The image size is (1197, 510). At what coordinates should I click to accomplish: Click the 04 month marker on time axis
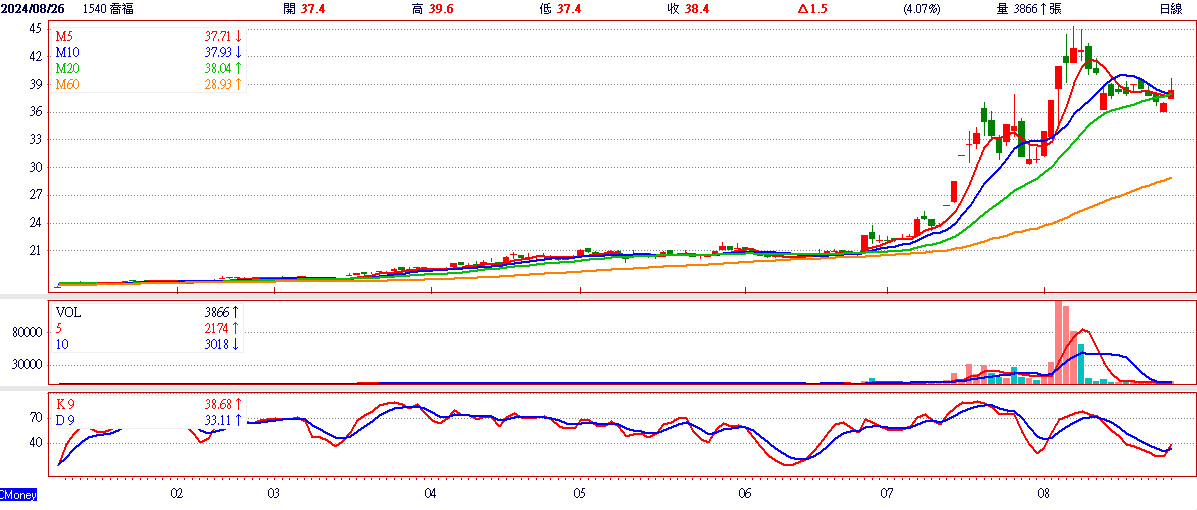tap(431, 494)
